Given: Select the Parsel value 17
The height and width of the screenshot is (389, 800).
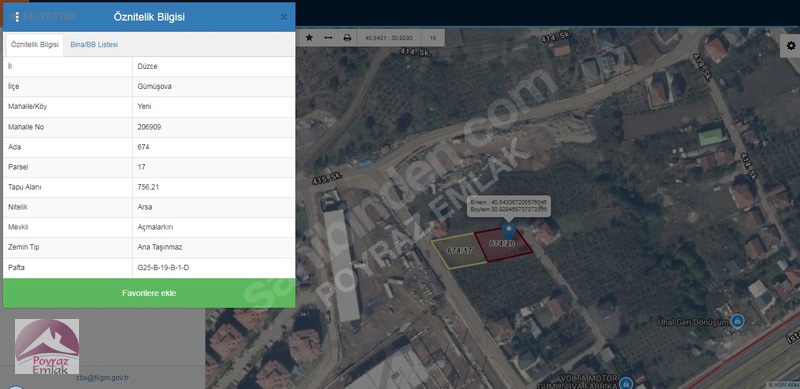Looking at the screenshot, I should (x=142, y=167).
